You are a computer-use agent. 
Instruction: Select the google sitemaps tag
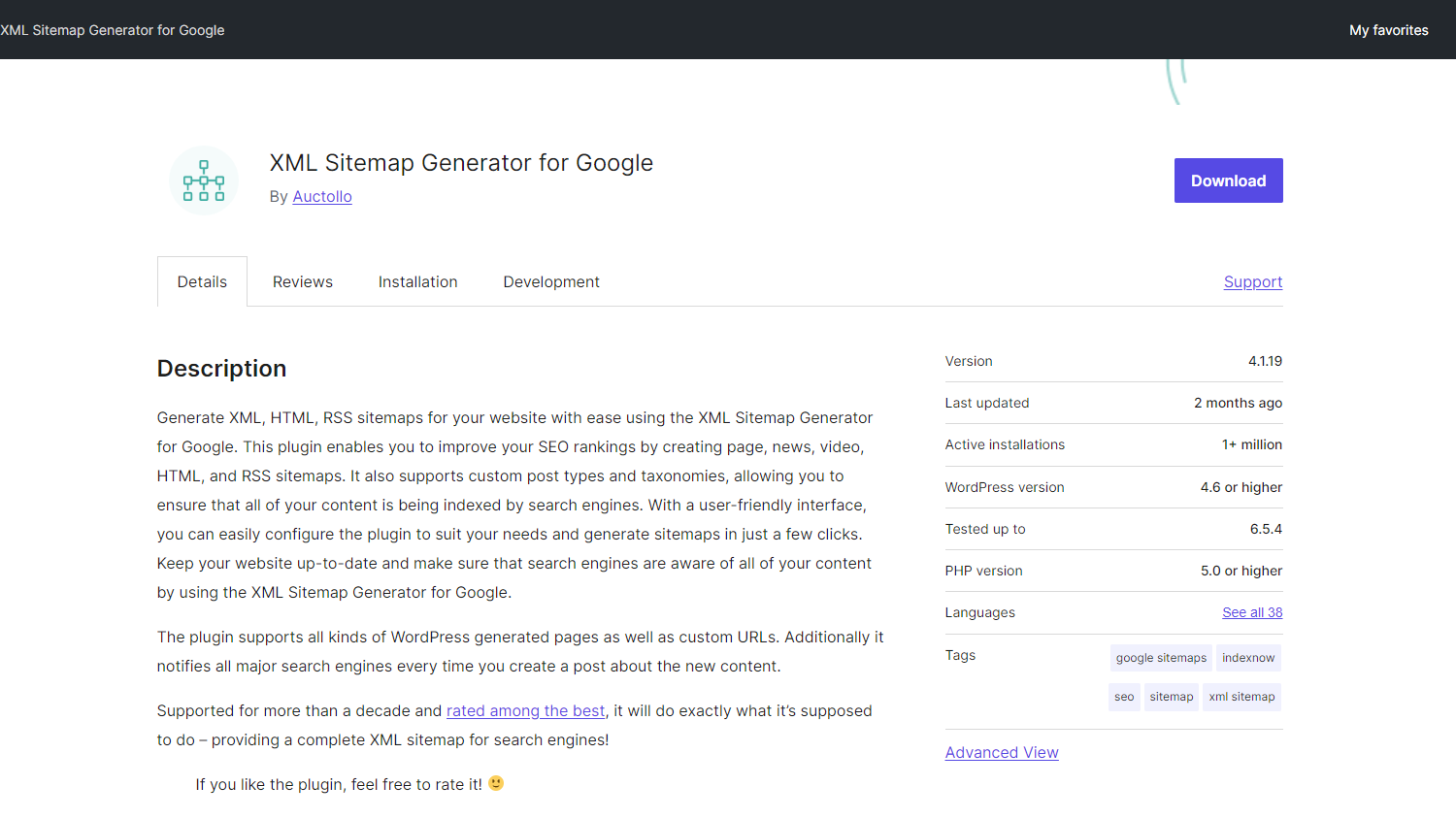click(1161, 658)
